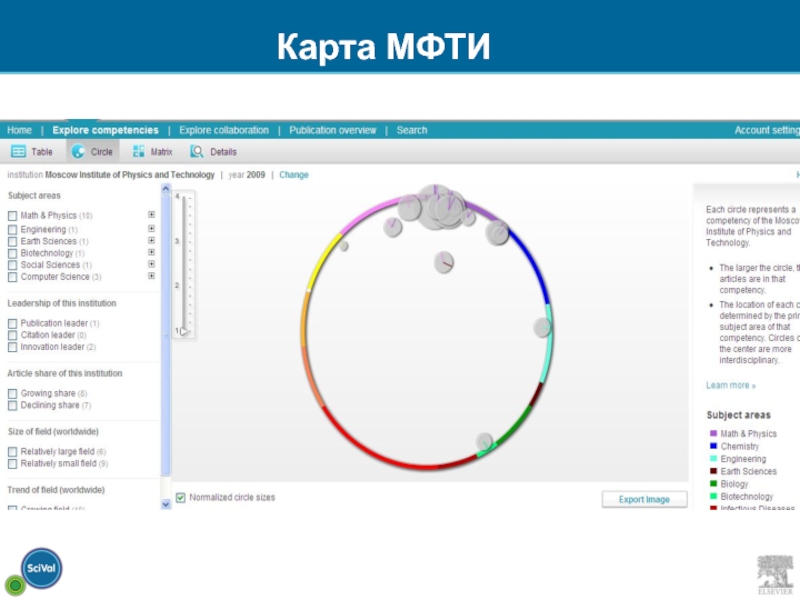Expand the Social Sciences plus icon
800x600 pixels.
pyautogui.click(x=152, y=264)
